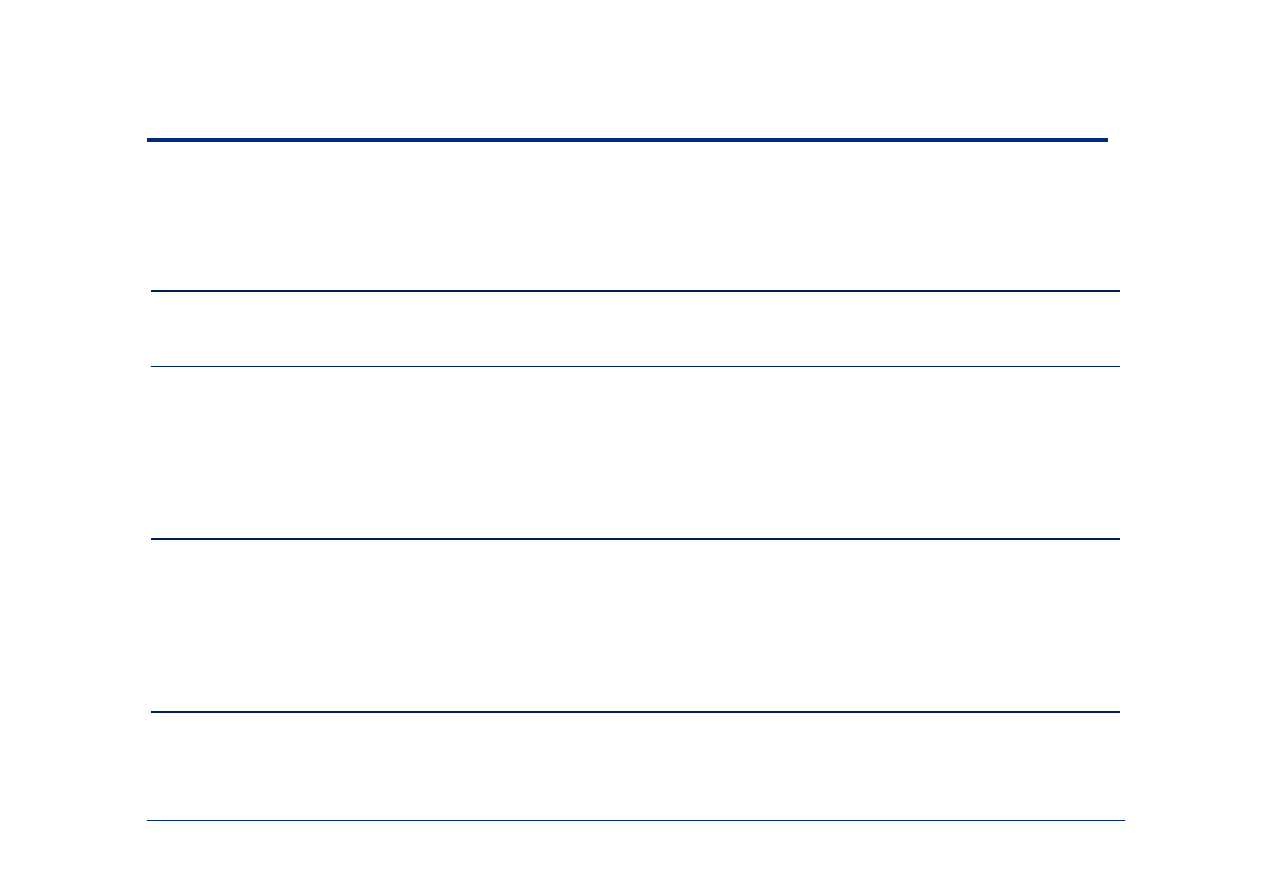
Task: Click the right end of the thick header line
Action: click(x=1105, y=140)
